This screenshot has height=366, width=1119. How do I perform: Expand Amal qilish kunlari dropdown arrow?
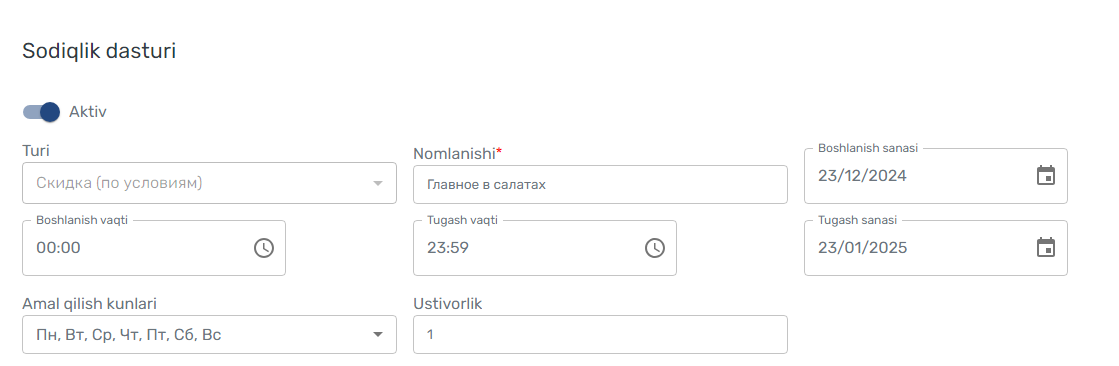click(378, 335)
